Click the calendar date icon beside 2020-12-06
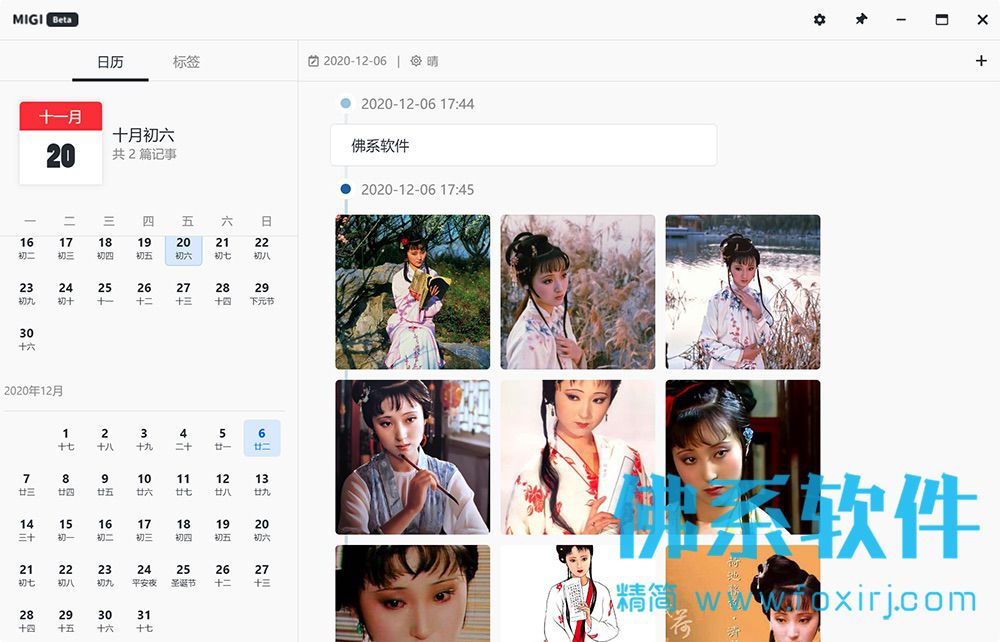Image resolution: width=1000 pixels, height=642 pixels. coord(313,61)
